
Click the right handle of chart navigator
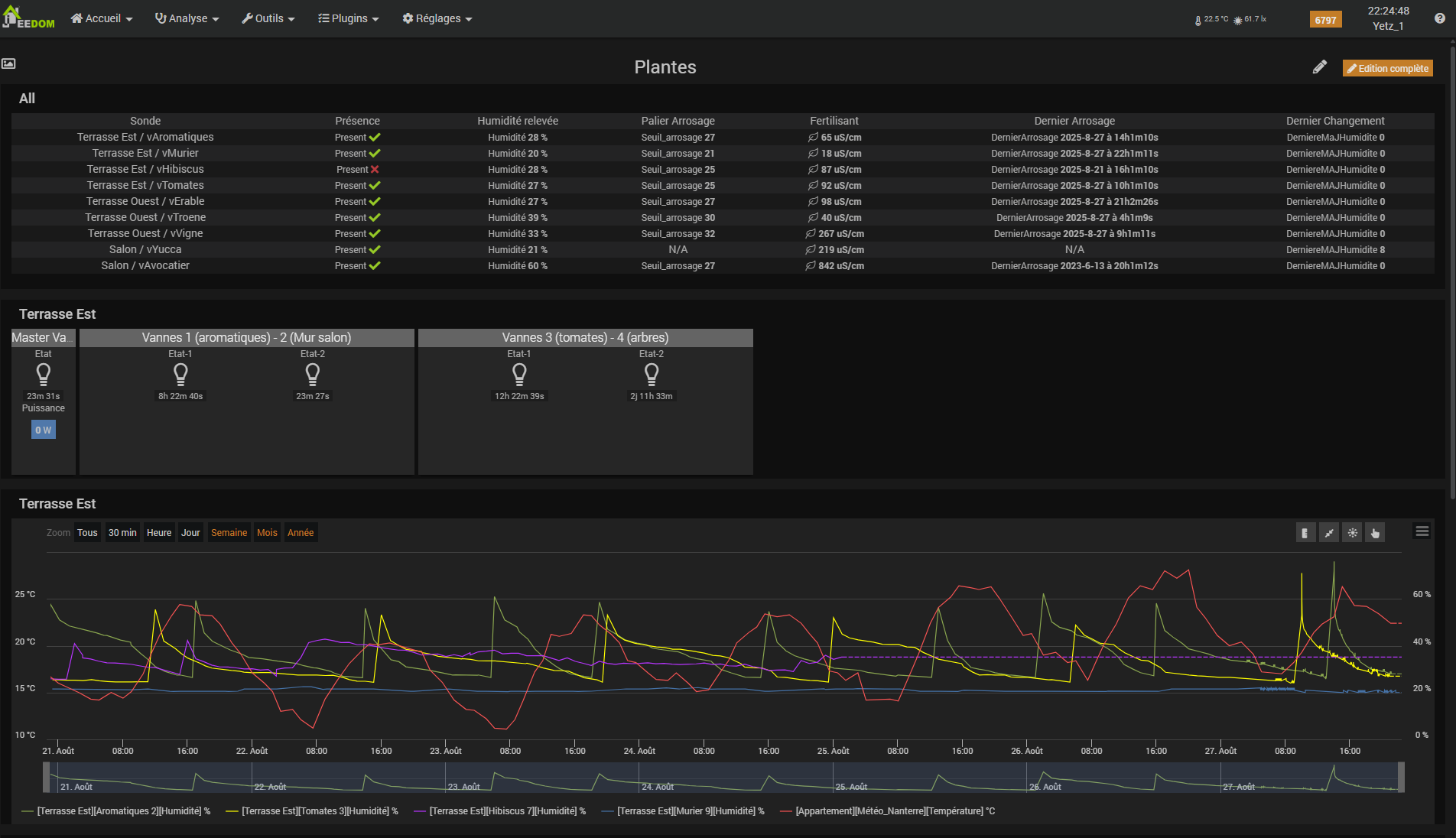[1401, 777]
